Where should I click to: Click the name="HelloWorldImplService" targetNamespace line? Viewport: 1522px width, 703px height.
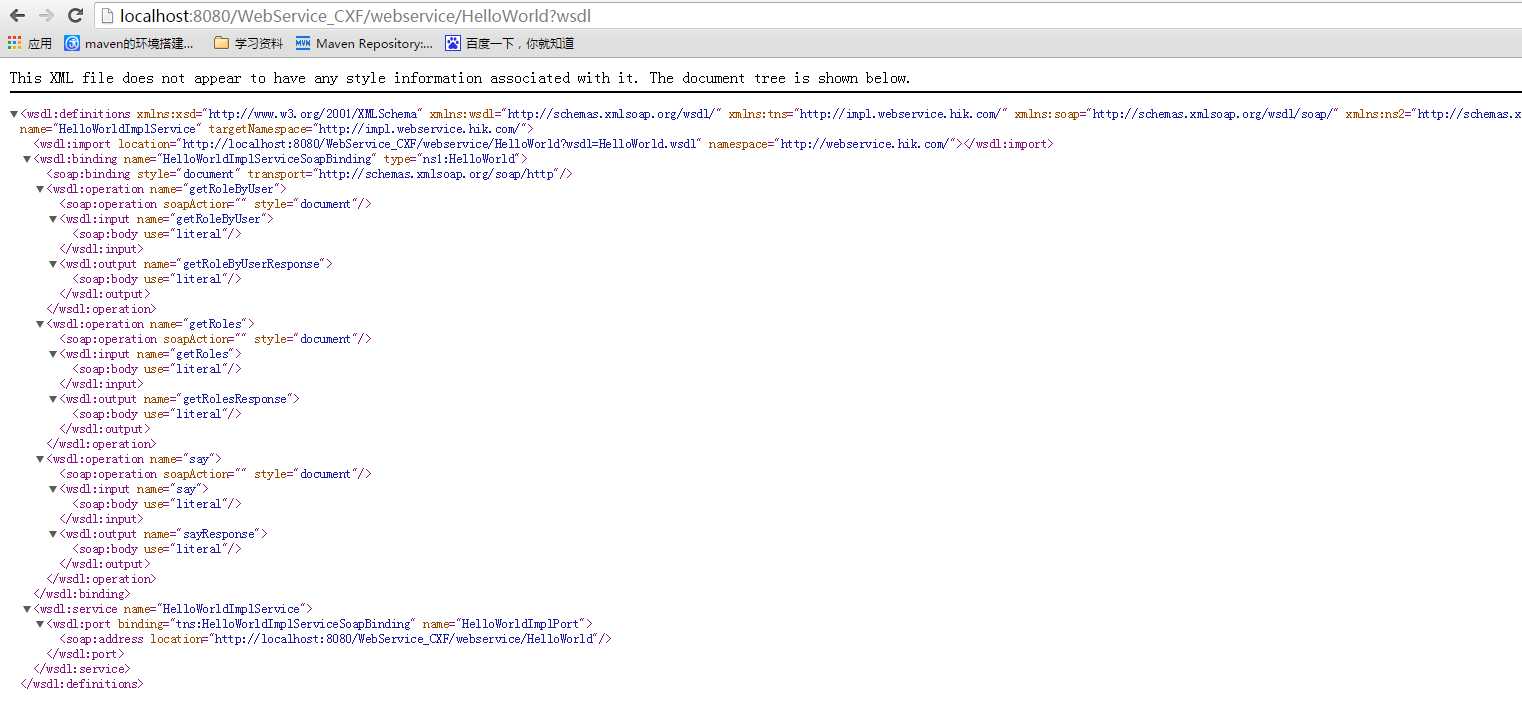[277, 129]
